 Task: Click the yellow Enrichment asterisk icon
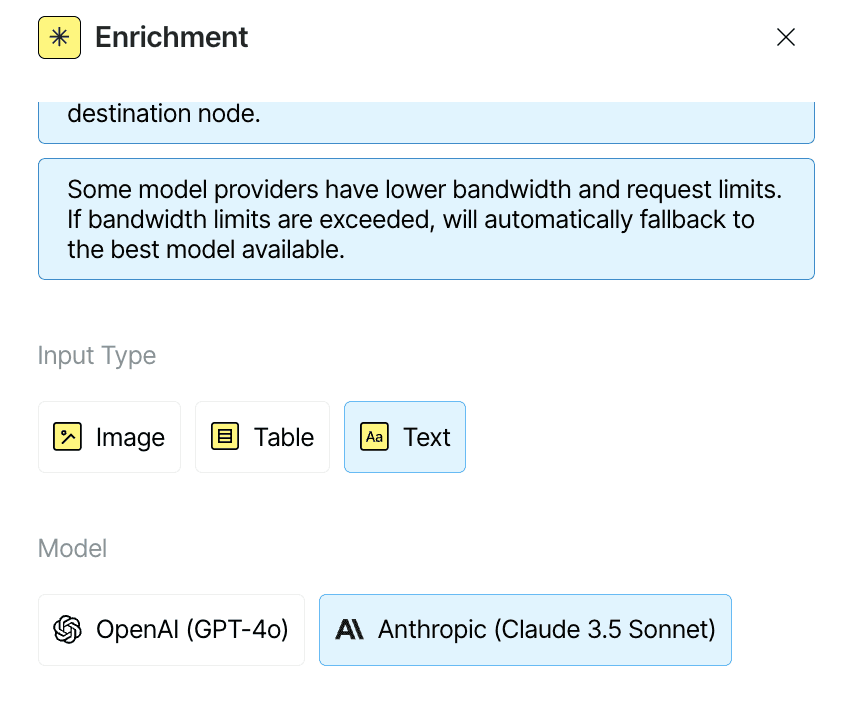pyautogui.click(x=60, y=37)
